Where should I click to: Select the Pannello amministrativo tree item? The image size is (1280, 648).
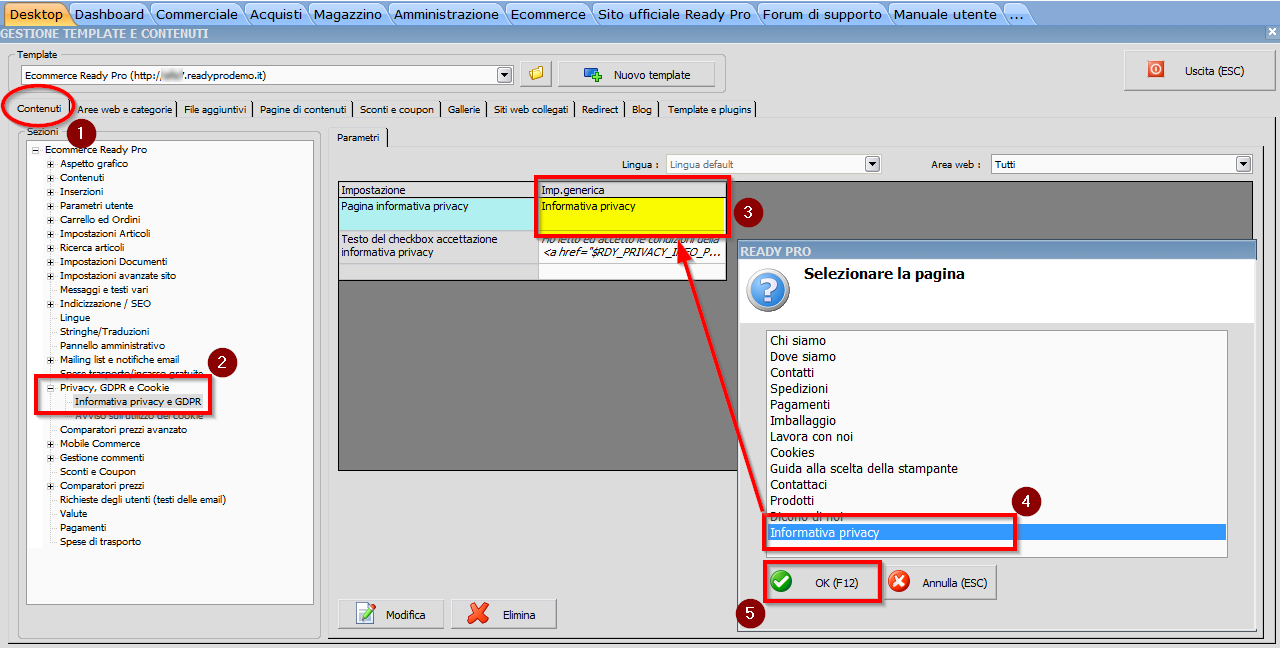pyautogui.click(x=112, y=346)
